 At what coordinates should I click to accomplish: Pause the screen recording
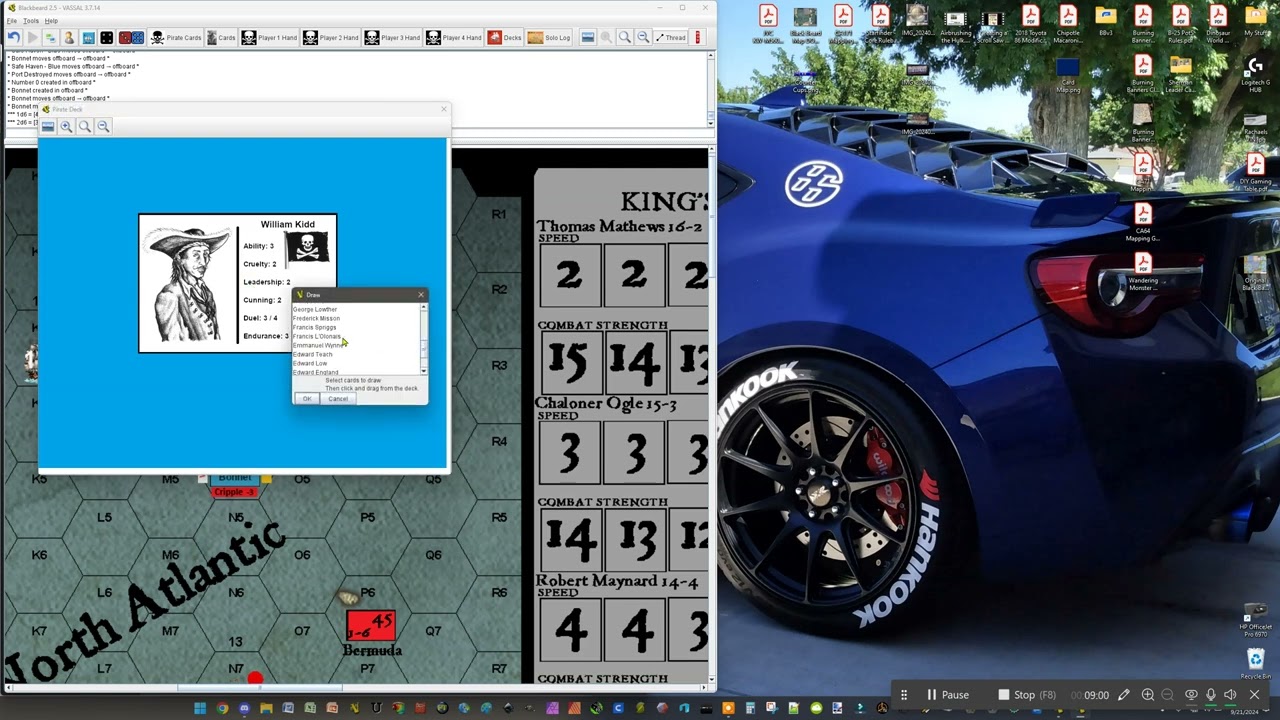pyautogui.click(x=947, y=695)
